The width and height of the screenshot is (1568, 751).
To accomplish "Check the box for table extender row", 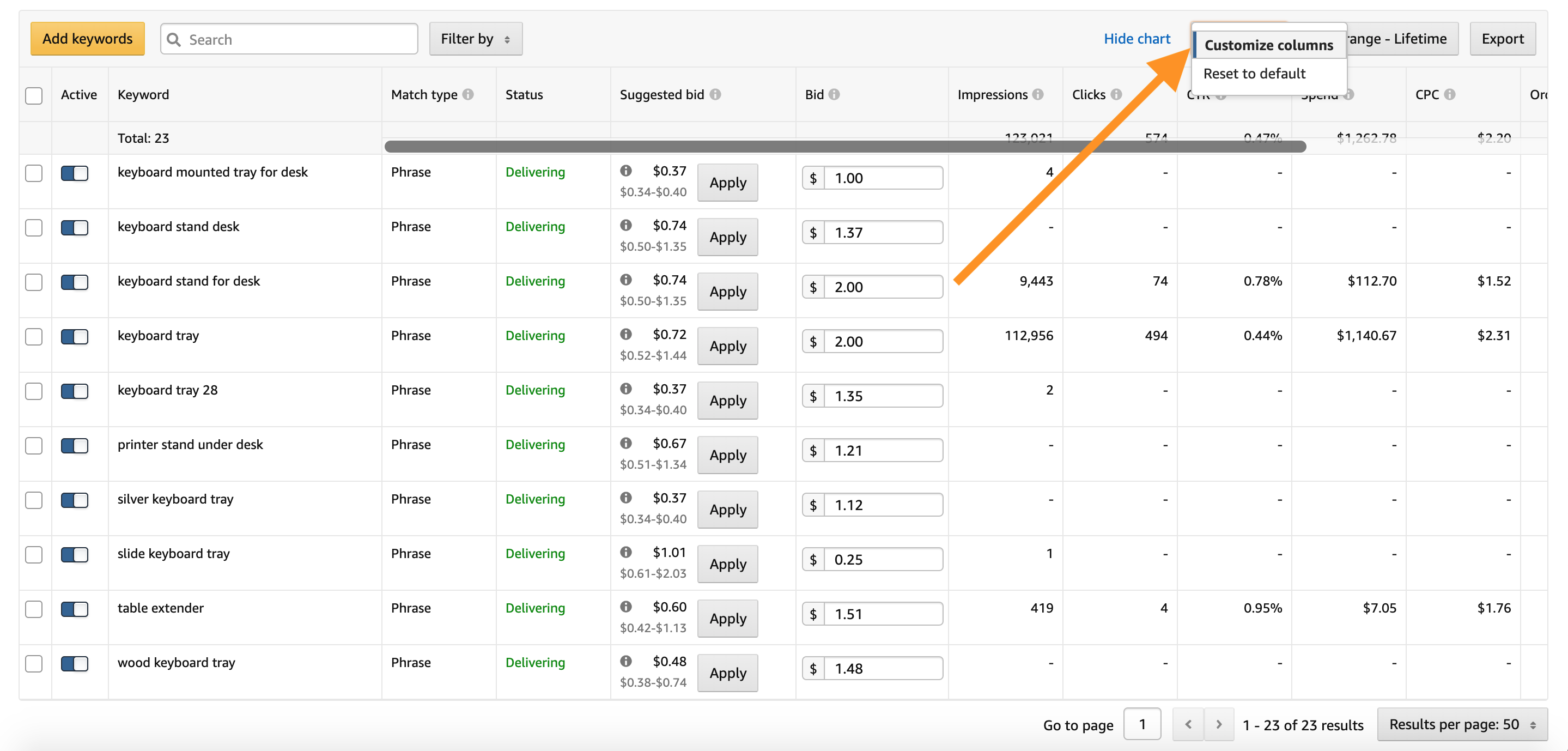I will coord(34,609).
